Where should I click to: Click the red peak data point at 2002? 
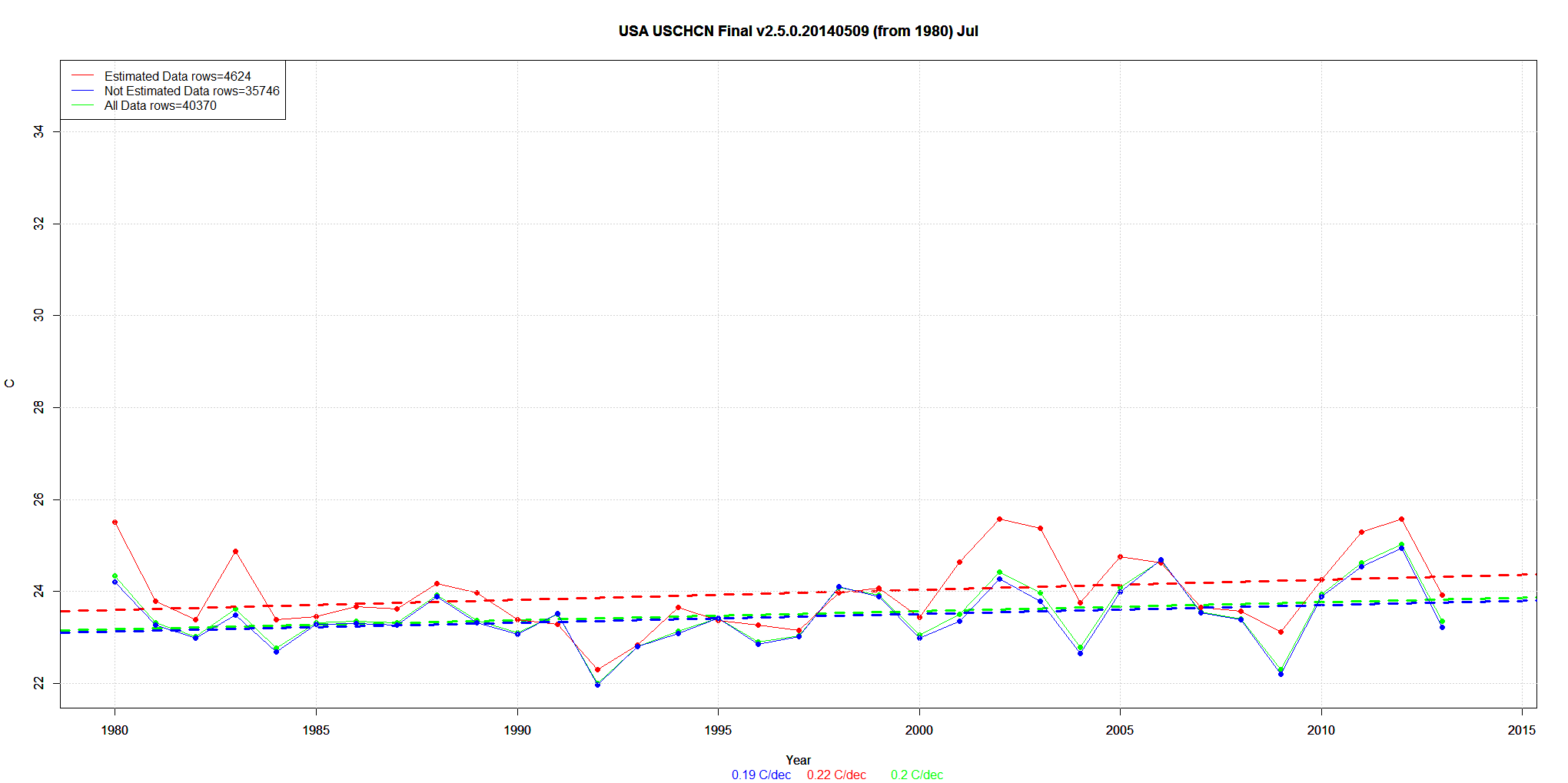(999, 519)
